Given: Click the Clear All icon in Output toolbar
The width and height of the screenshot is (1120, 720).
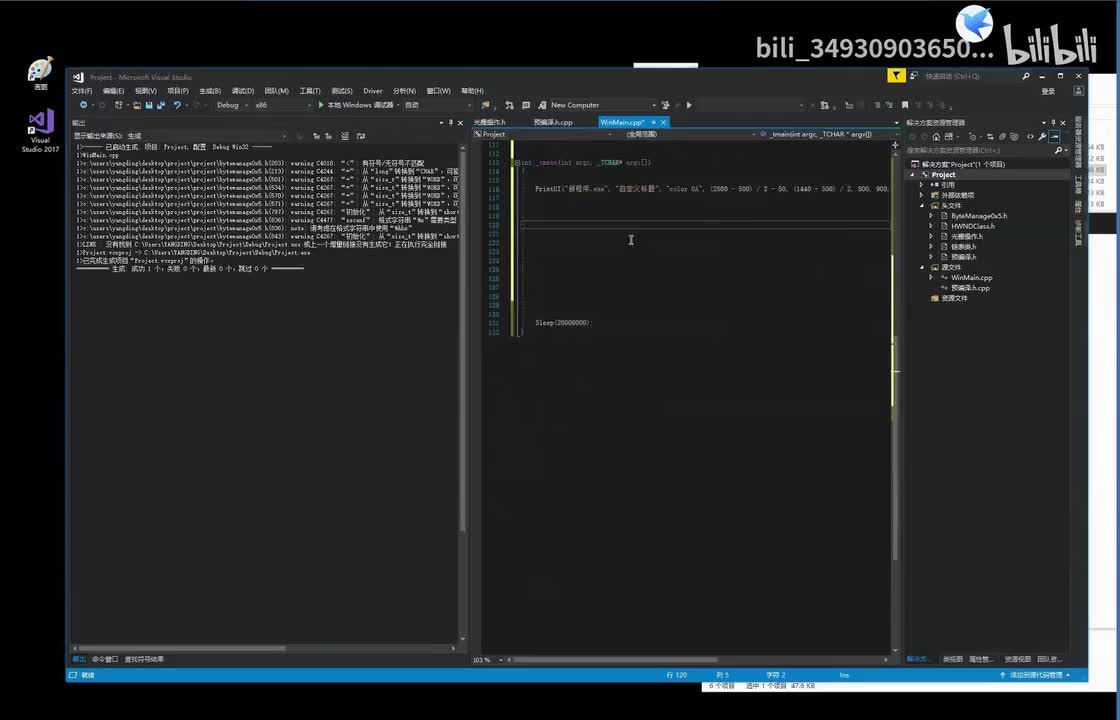Looking at the screenshot, I should pos(345,136).
